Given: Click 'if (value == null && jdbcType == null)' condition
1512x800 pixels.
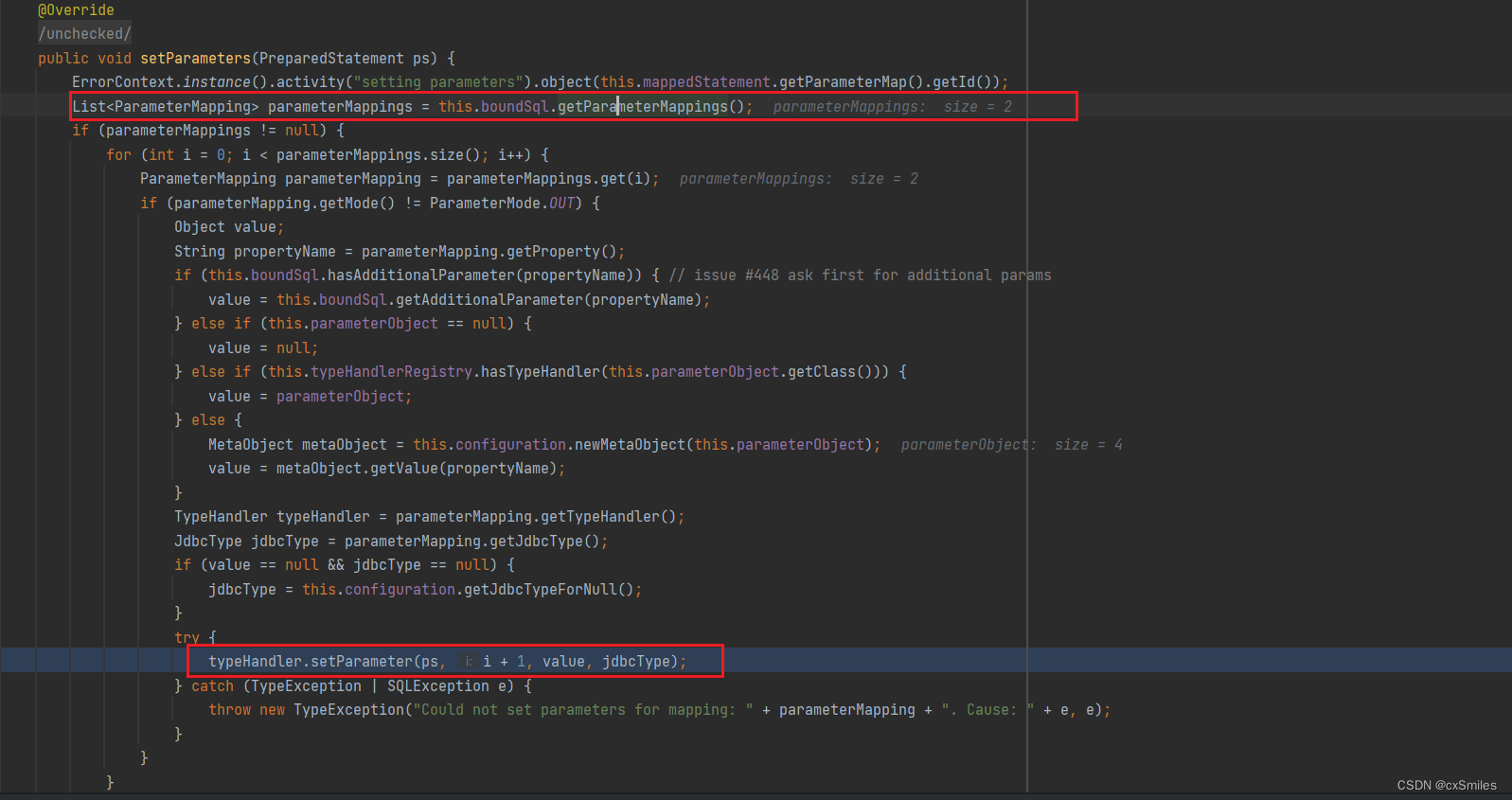Looking at the screenshot, I should 335,564.
